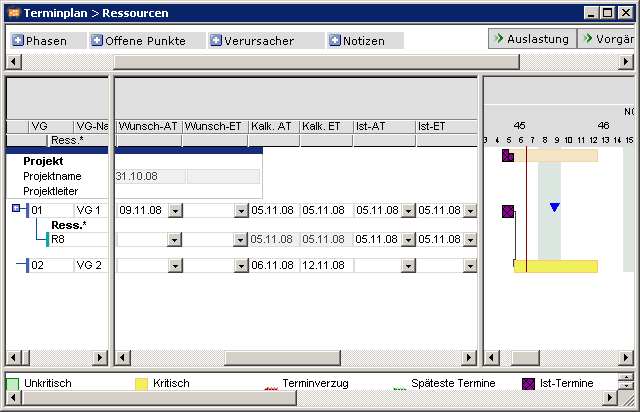Click the Wunsch-ET column header
Screen dimensions: 640x412
pos(215,127)
